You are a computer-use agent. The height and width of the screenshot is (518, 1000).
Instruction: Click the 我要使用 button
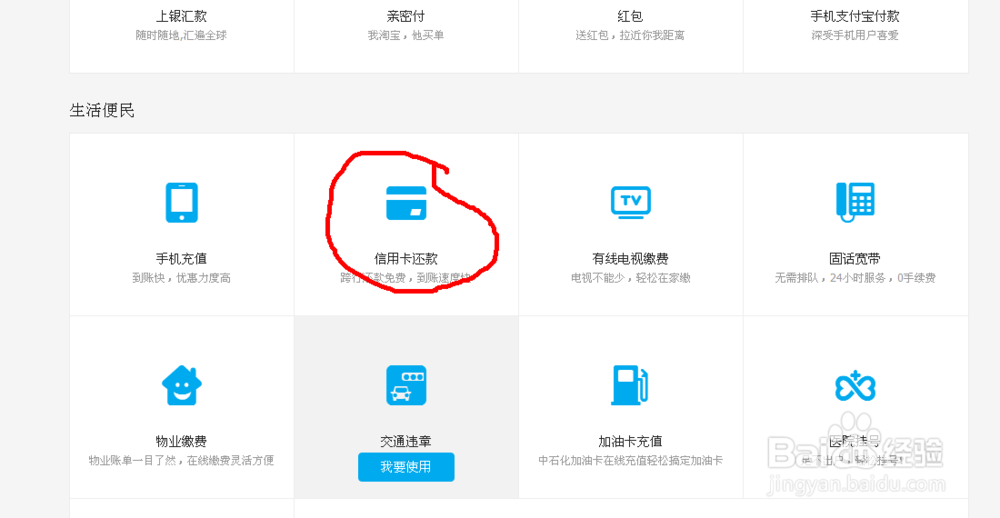(406, 467)
